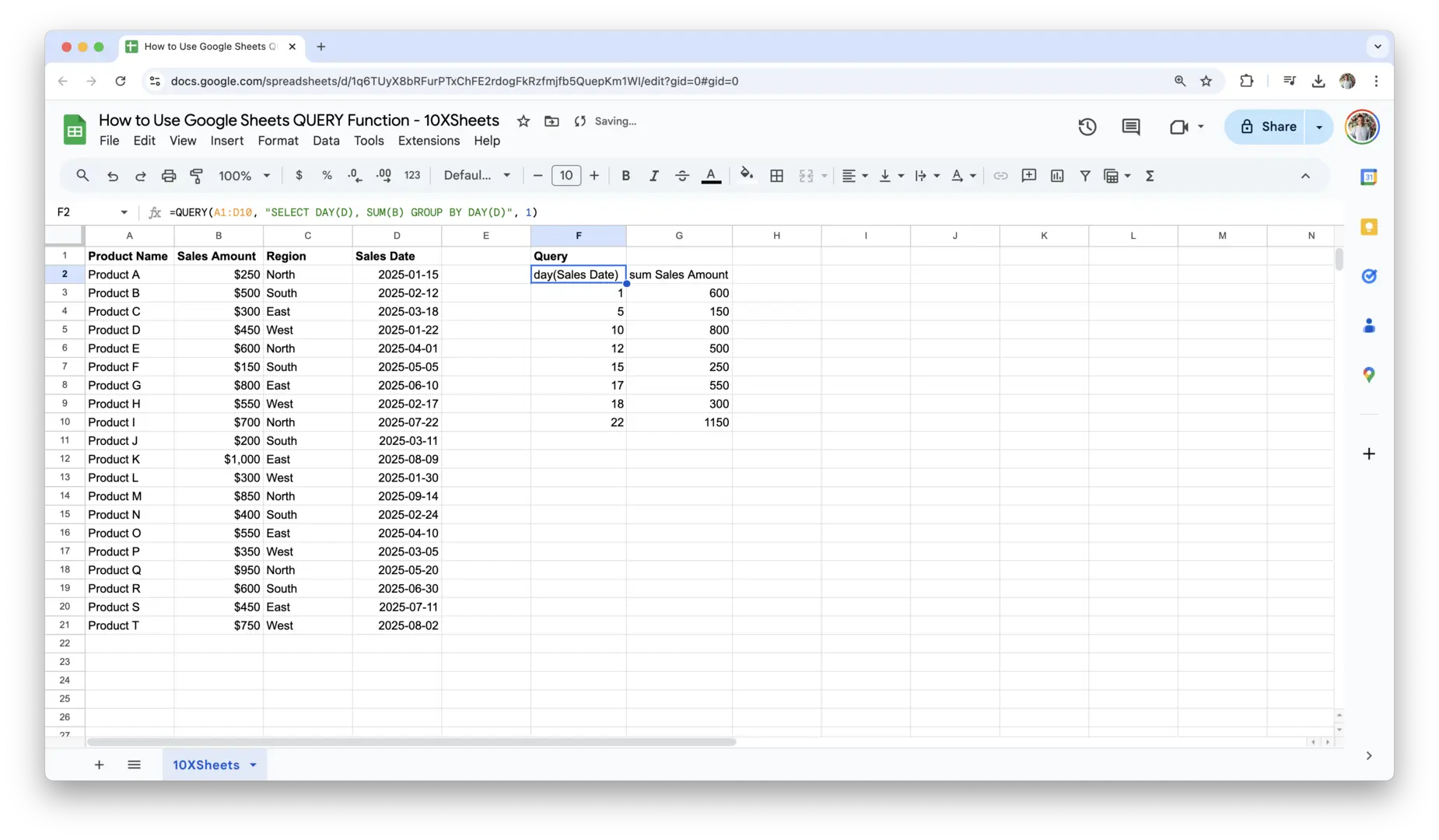Open the Name box dropdown
The image size is (1439, 840).
124,212
